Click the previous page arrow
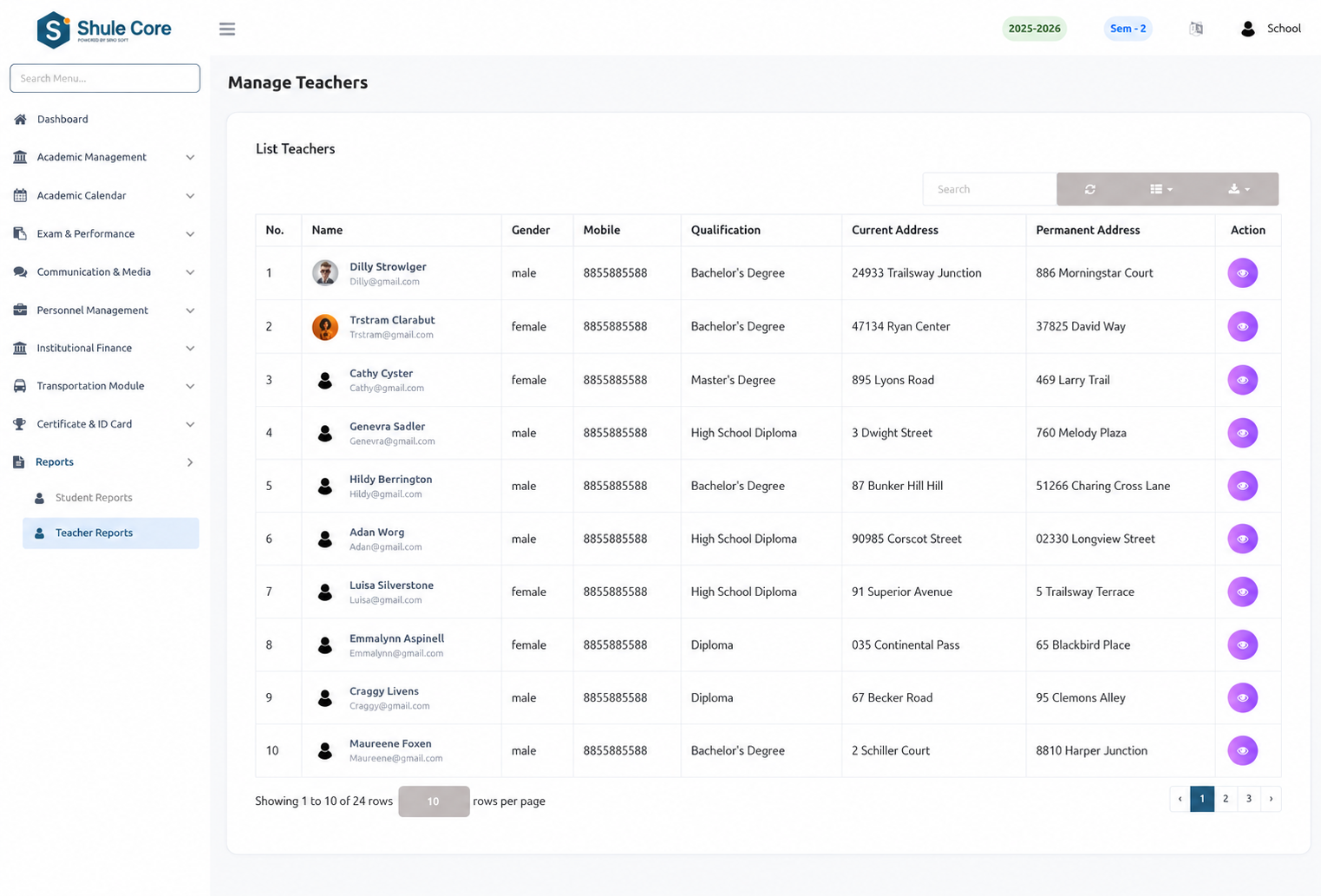Screen dimensions: 1321x896 (x=1180, y=799)
